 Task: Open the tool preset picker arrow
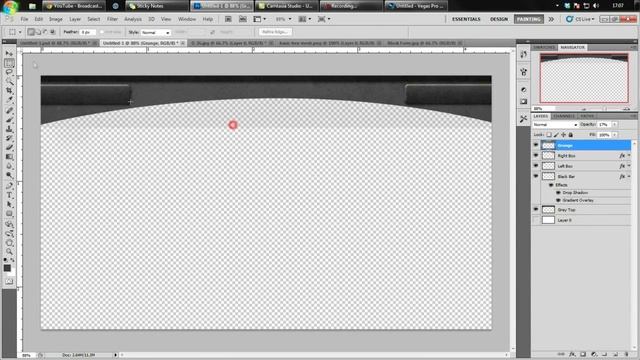pyautogui.click(x=20, y=32)
